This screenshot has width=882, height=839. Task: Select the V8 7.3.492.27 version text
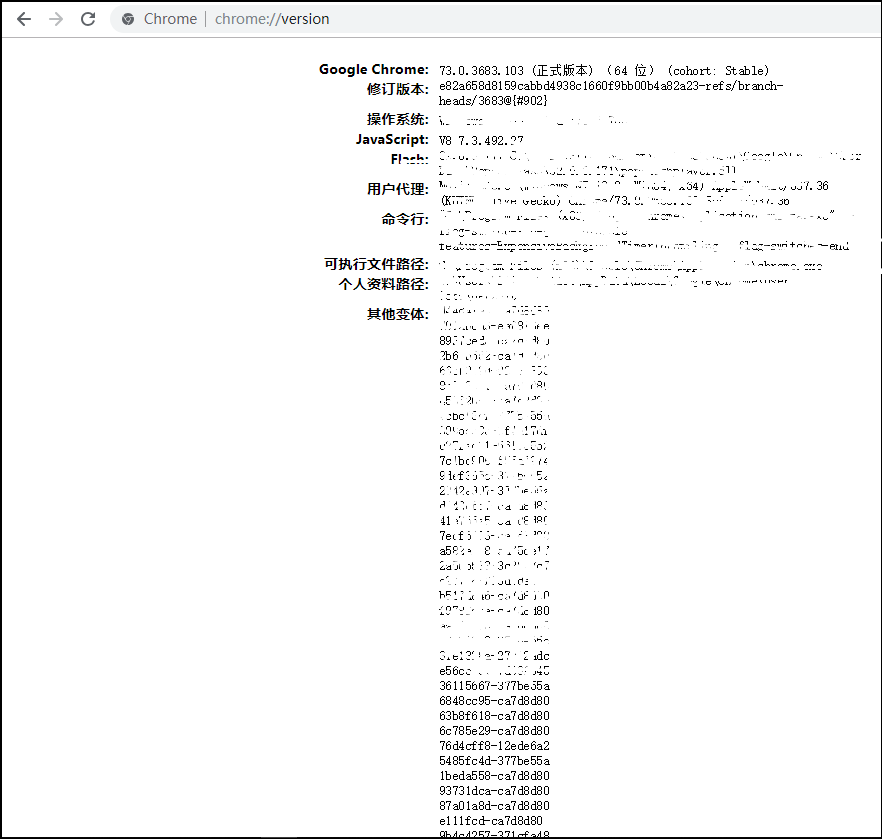[481, 141]
